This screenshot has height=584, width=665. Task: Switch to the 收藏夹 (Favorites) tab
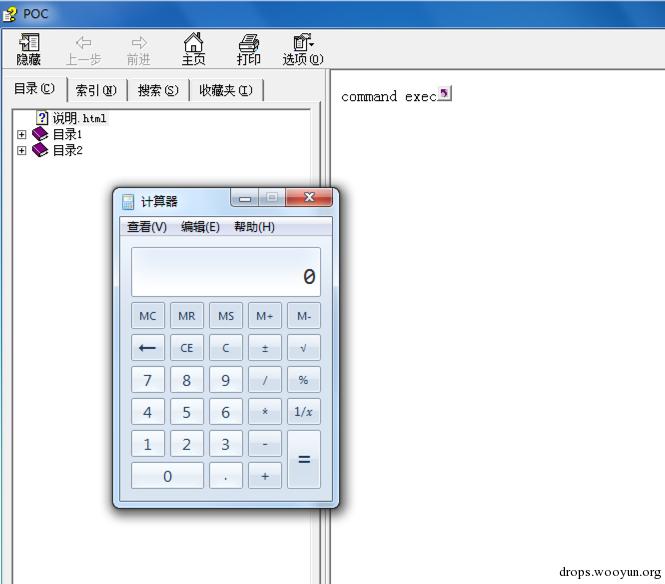pos(226,90)
